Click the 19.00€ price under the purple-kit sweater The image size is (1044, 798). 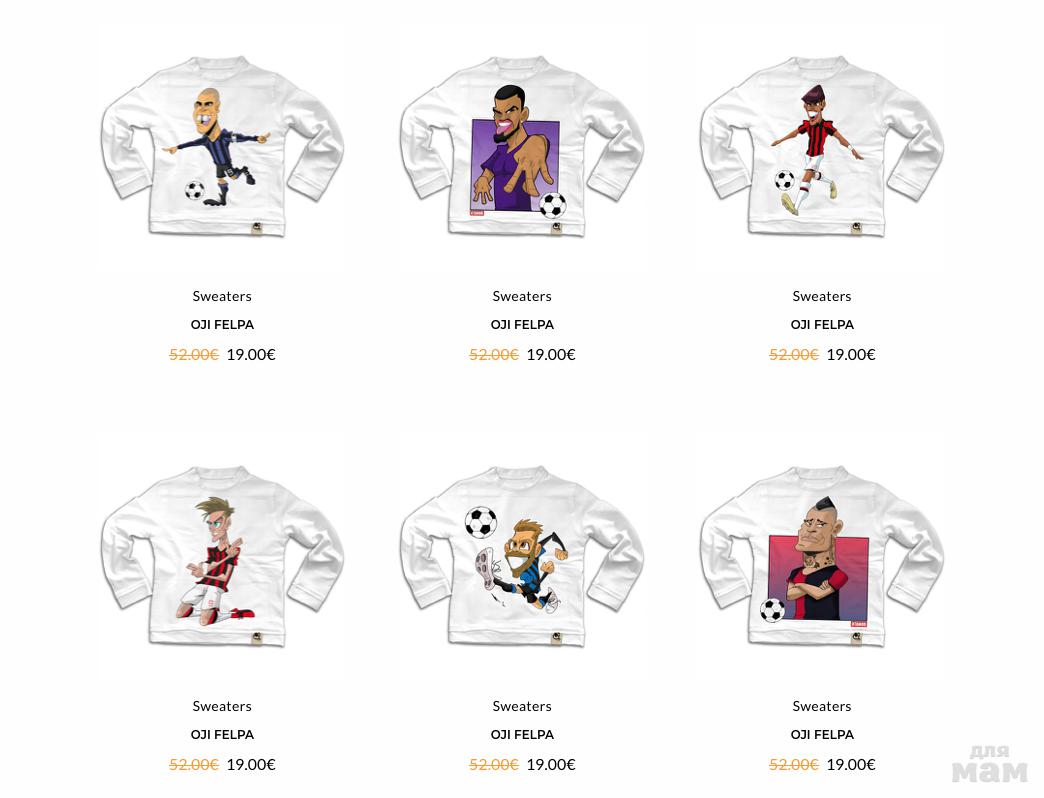[x=551, y=354]
